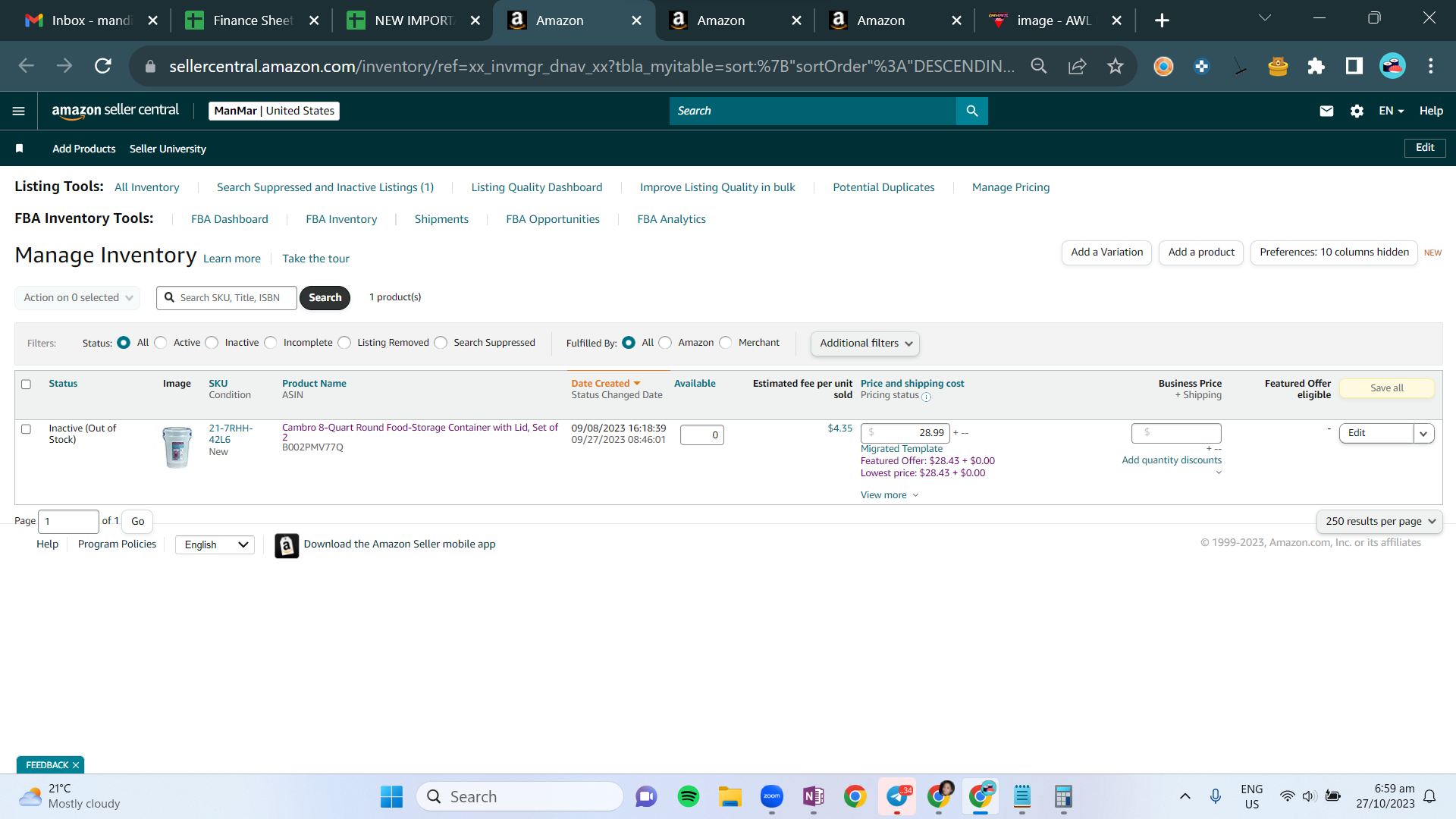Go back using the browser back arrow
The width and height of the screenshot is (1456, 819).
pyautogui.click(x=27, y=66)
